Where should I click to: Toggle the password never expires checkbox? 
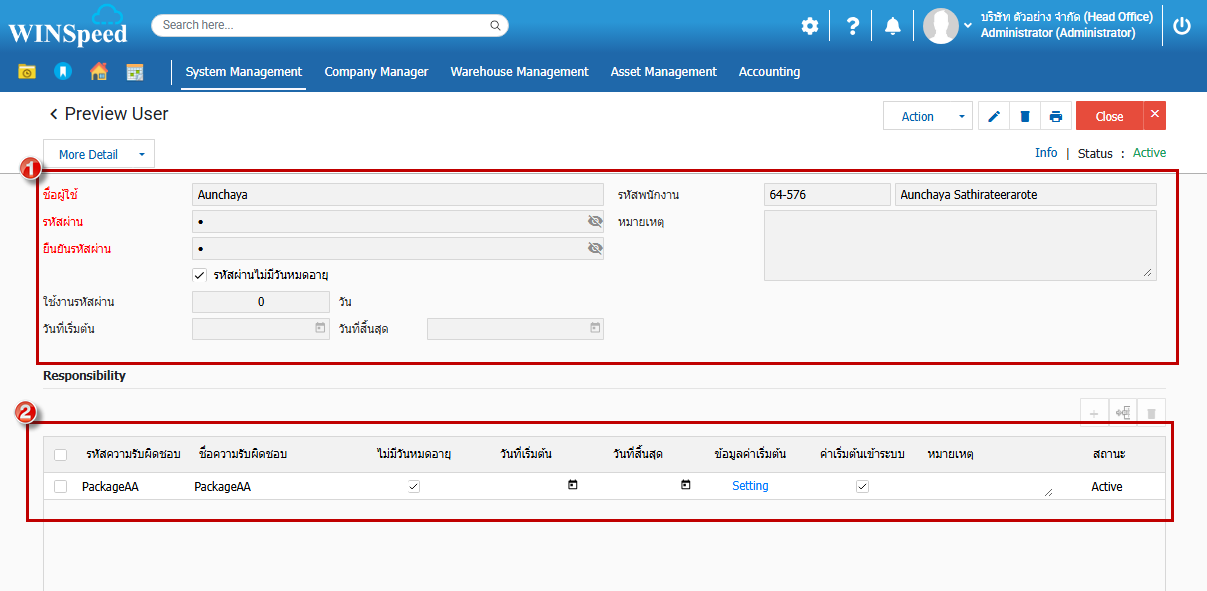tap(199, 275)
